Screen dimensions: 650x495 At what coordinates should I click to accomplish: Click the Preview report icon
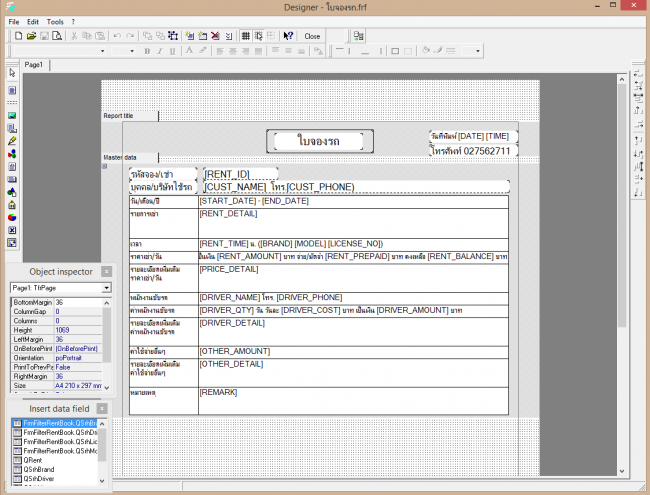58,35
